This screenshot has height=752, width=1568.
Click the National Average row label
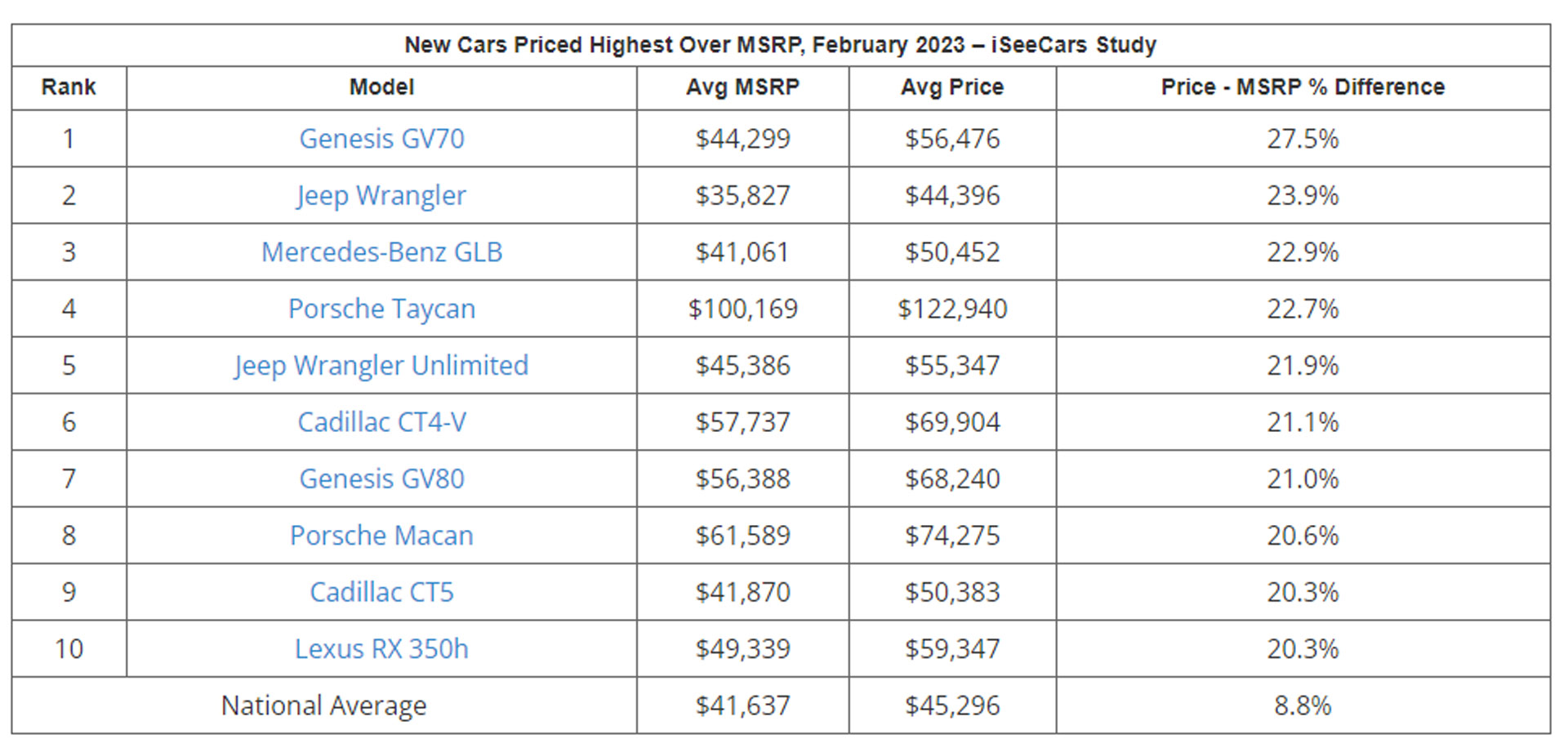[323, 705]
